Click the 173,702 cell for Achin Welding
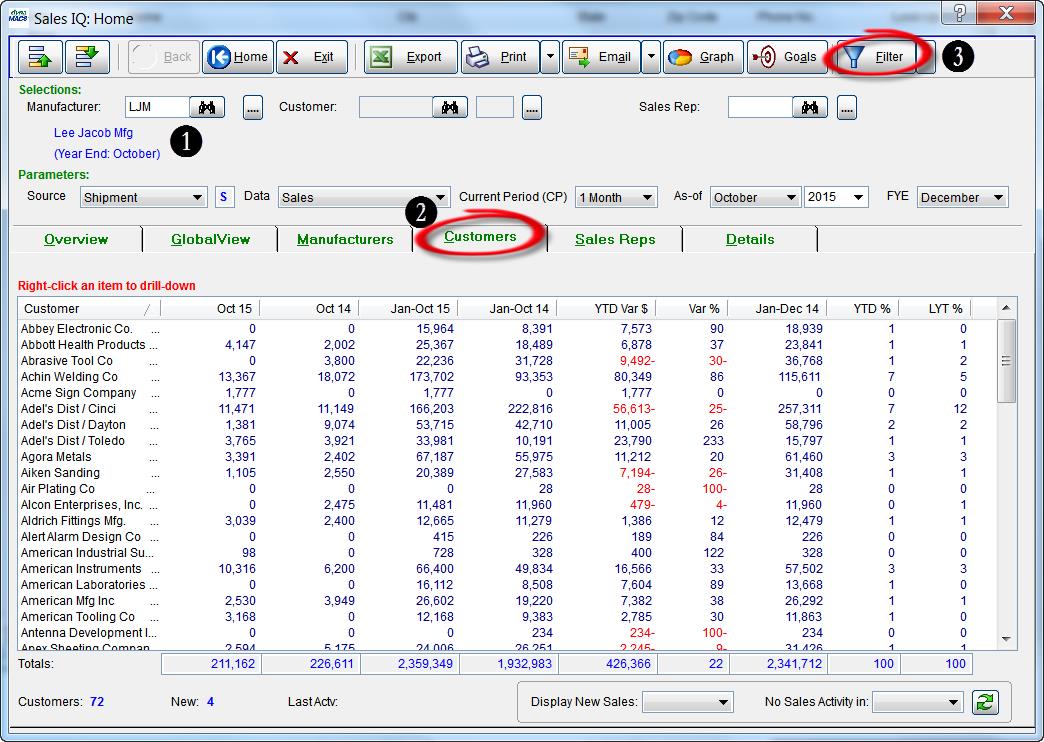Viewport: 1044px width, 742px height. coord(431,376)
